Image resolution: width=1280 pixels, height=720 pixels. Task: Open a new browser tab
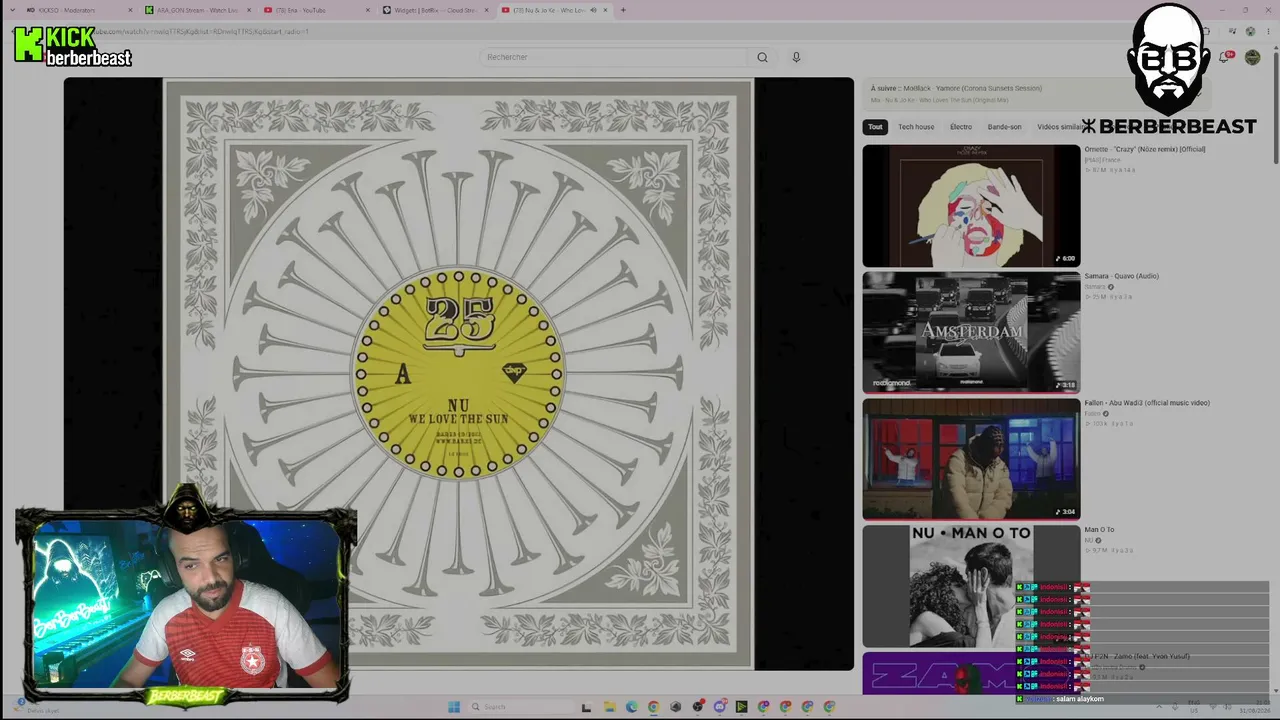623,10
